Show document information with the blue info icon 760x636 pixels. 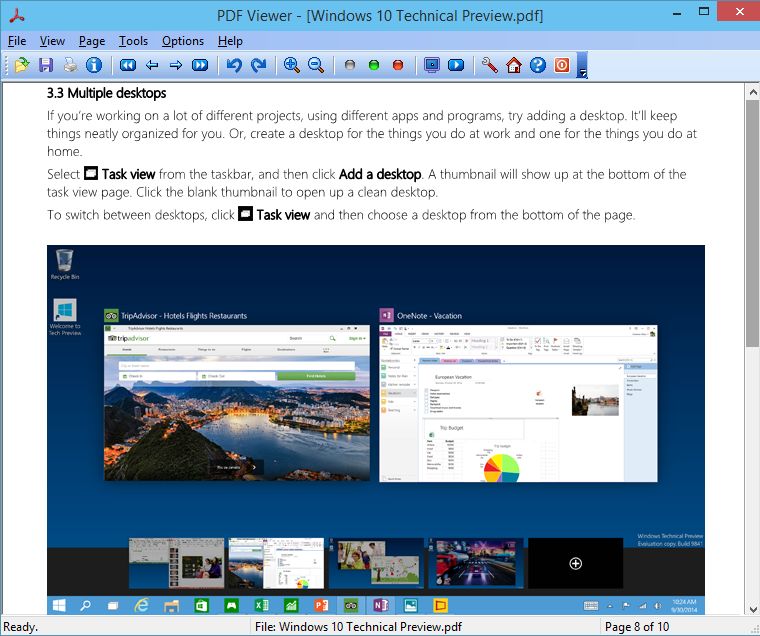[94, 65]
